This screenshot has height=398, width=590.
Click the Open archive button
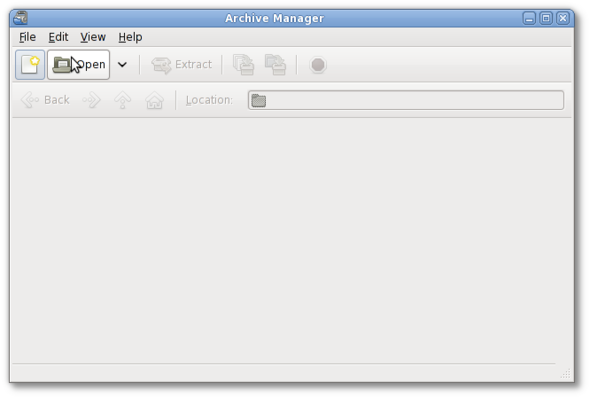coord(78,65)
